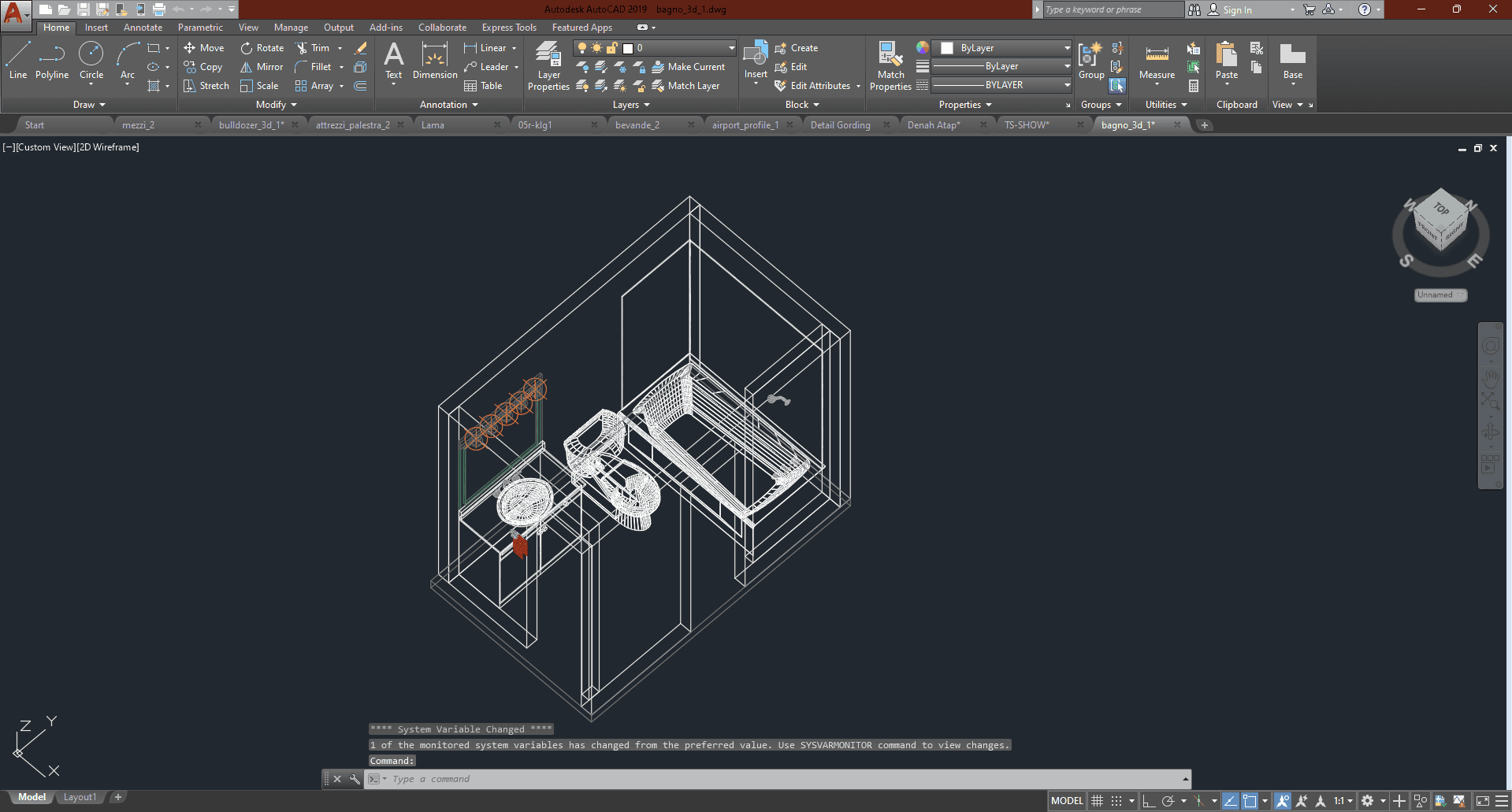Toggle Group Selection on or off
Image resolution: width=1512 pixels, height=812 pixels.
(1117, 86)
